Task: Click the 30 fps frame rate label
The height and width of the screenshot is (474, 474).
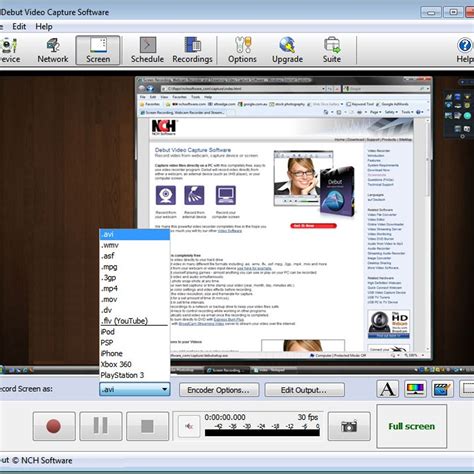Action: tap(308, 417)
